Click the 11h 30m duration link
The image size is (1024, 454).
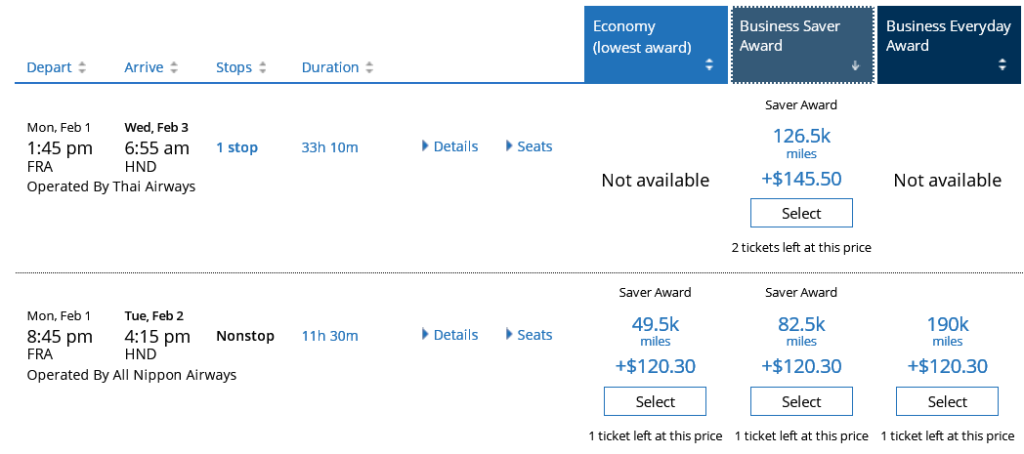point(330,336)
